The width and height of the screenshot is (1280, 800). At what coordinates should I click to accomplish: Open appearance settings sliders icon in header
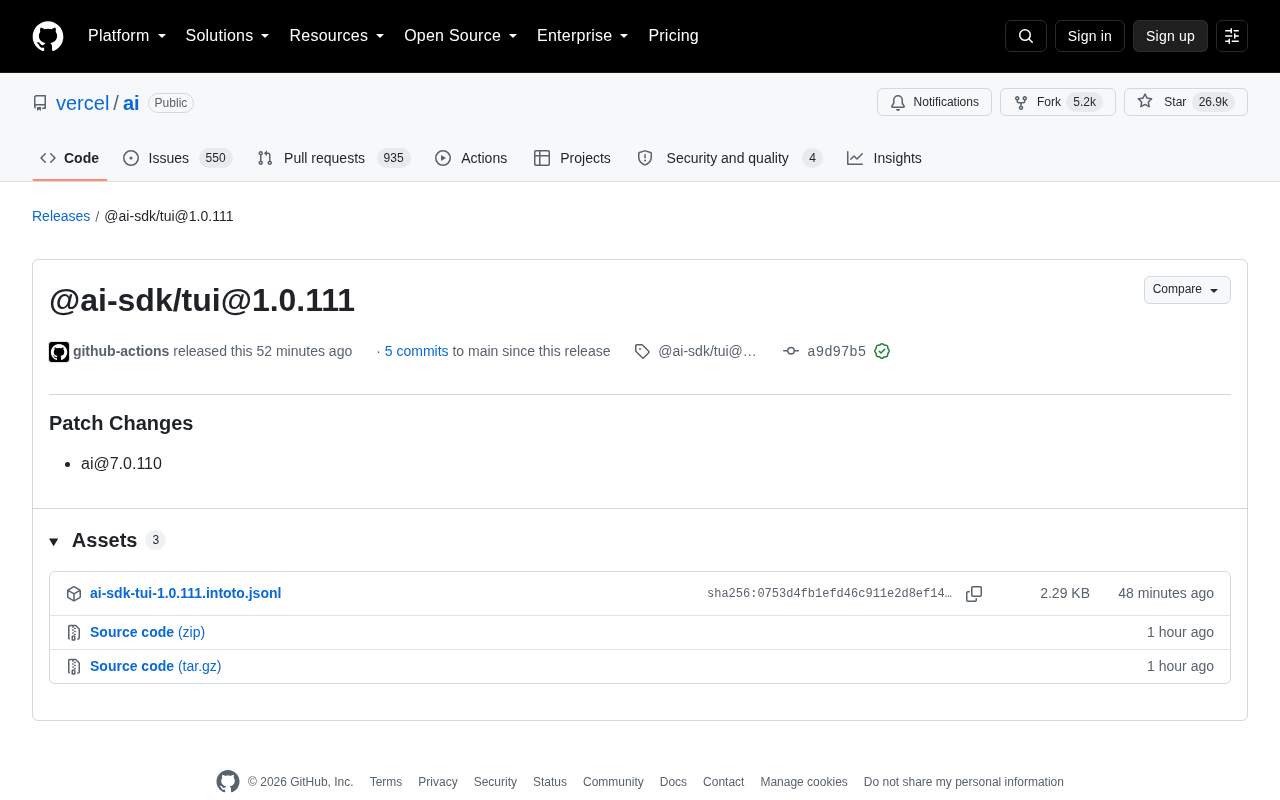click(x=1232, y=36)
